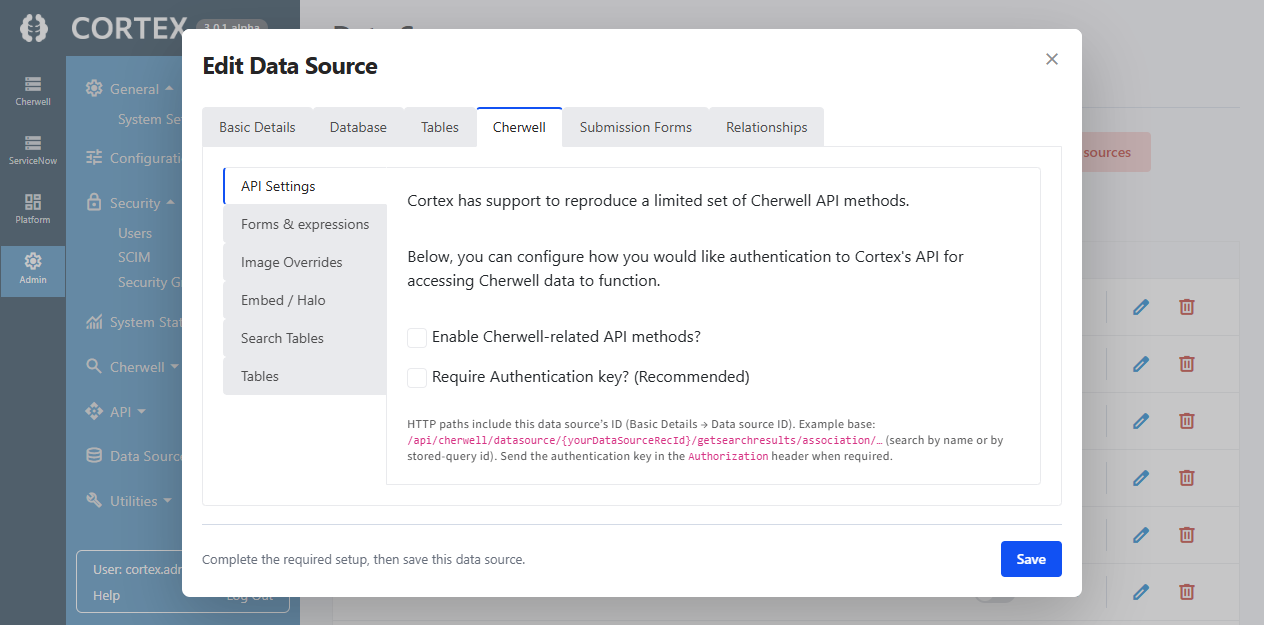Viewport: 1264px width, 625px height.
Task: Go to the Relationships tab
Action: (767, 127)
